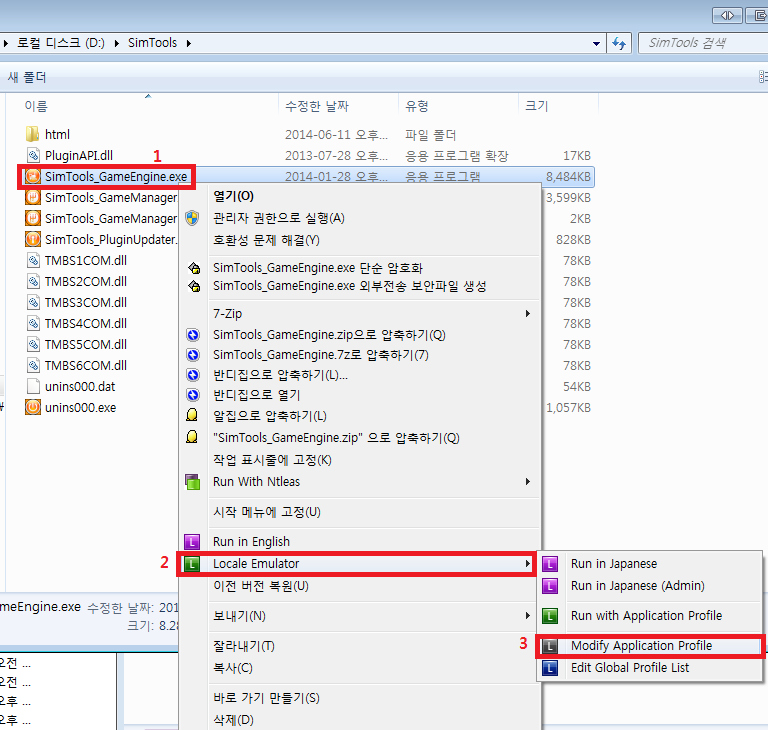The height and width of the screenshot is (730, 768).
Task: Click the unins000.dat file icon
Action: point(33,386)
